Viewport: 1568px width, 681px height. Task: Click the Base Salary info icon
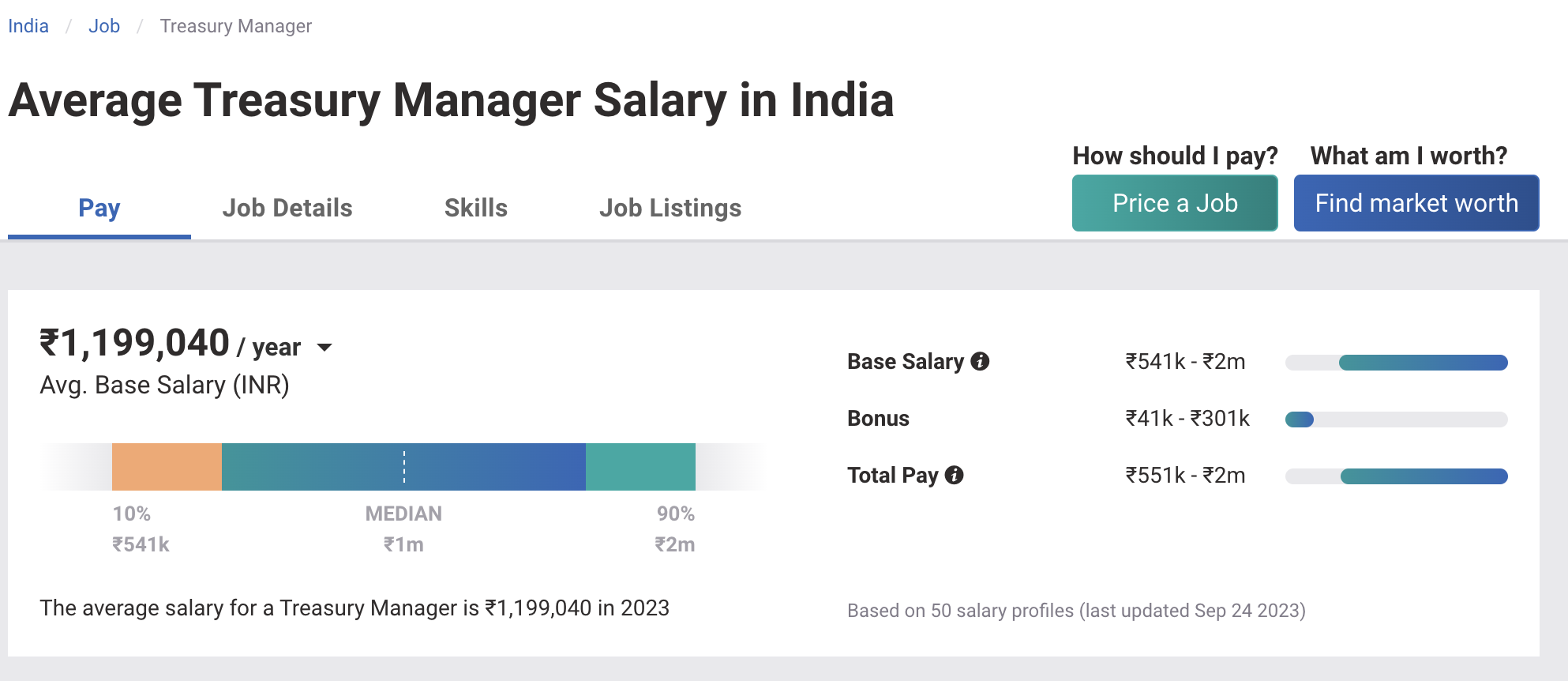point(980,362)
